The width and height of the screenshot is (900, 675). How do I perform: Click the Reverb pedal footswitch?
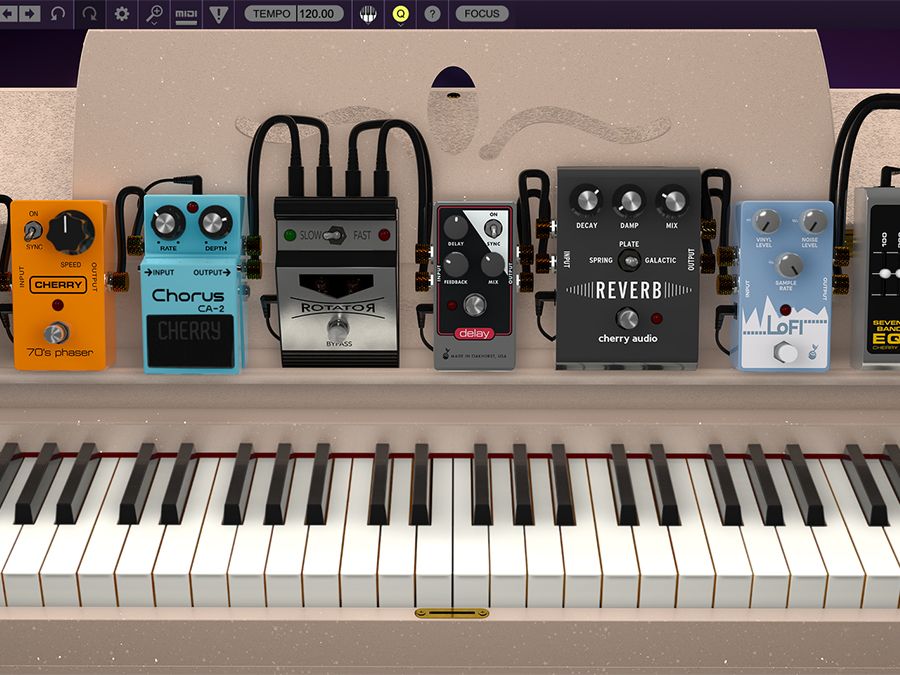point(627,318)
